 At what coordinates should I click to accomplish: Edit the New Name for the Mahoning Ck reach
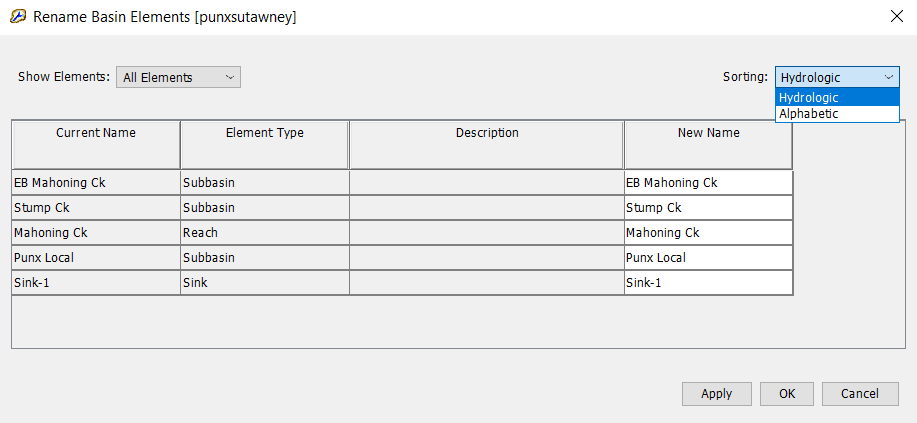click(708, 233)
